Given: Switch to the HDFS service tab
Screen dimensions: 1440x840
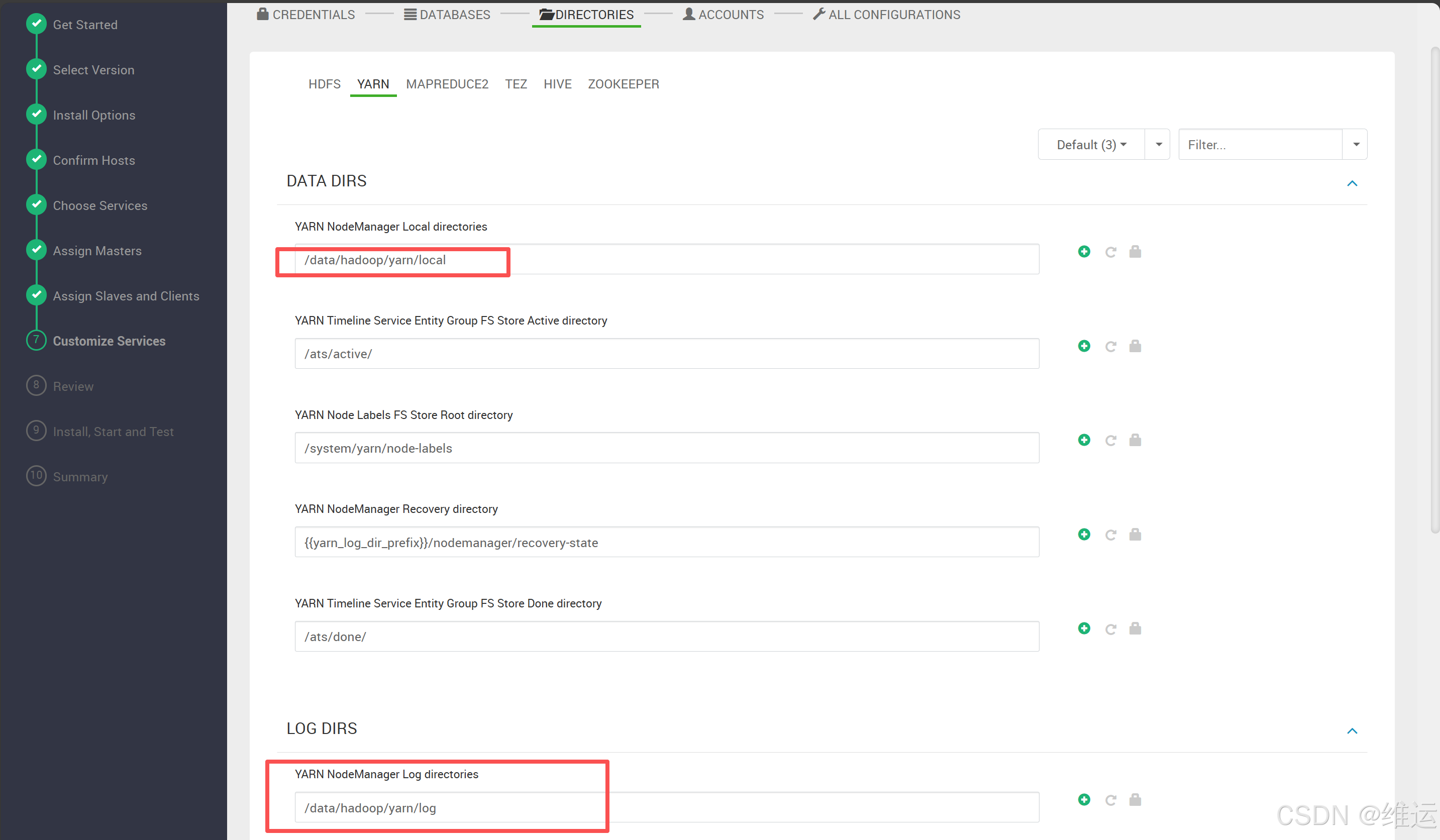Looking at the screenshot, I should [324, 84].
